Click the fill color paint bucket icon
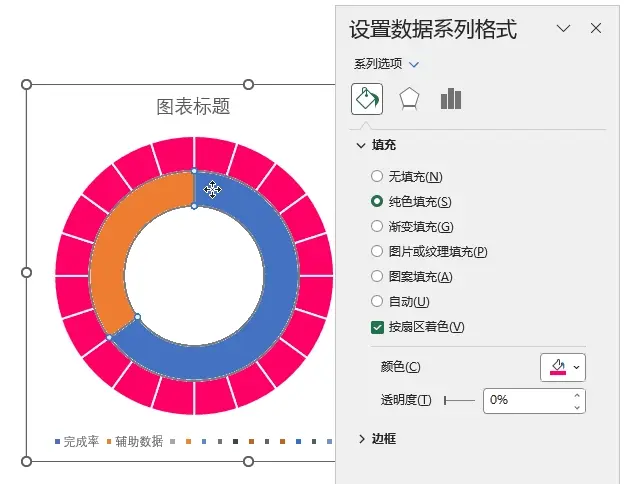The width and height of the screenshot is (639, 484). click(558, 367)
